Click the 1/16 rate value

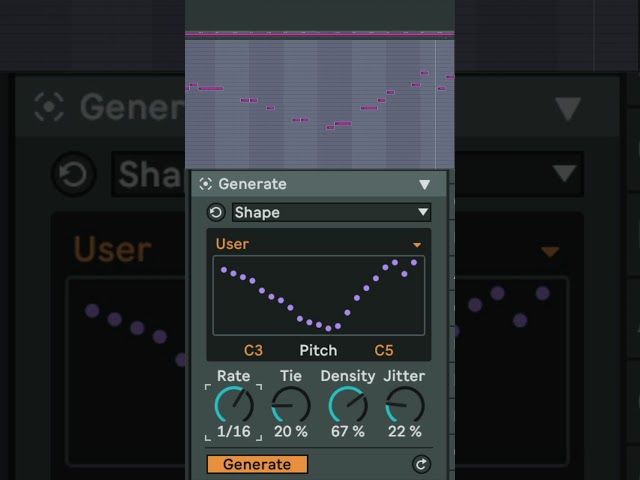[x=234, y=431]
